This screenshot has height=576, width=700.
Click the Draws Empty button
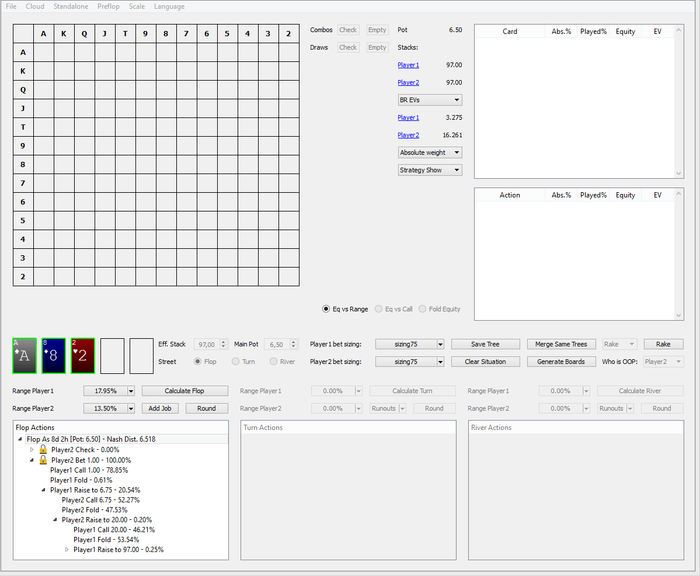pyautogui.click(x=377, y=47)
